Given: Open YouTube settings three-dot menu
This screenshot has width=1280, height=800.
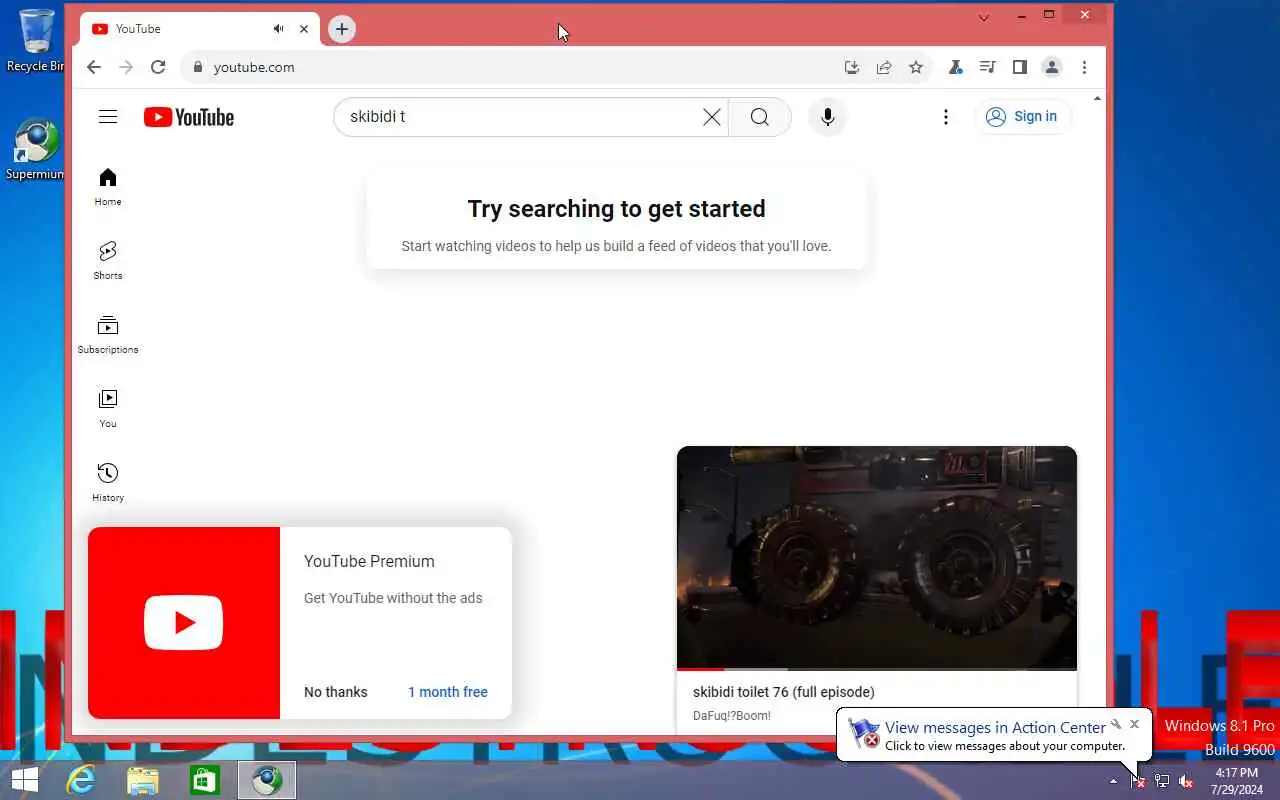Looking at the screenshot, I should pos(946,117).
